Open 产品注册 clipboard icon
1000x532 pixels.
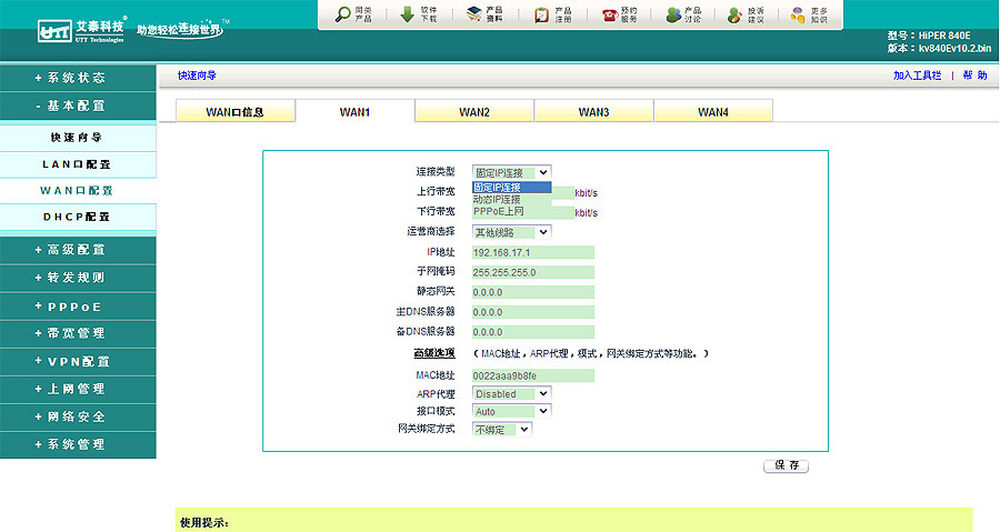click(x=541, y=14)
